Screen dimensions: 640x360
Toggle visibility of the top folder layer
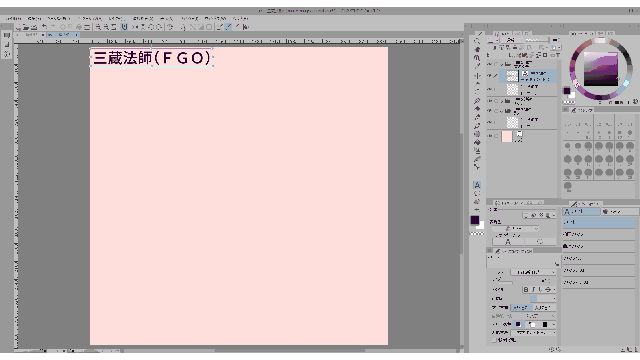coord(489,64)
